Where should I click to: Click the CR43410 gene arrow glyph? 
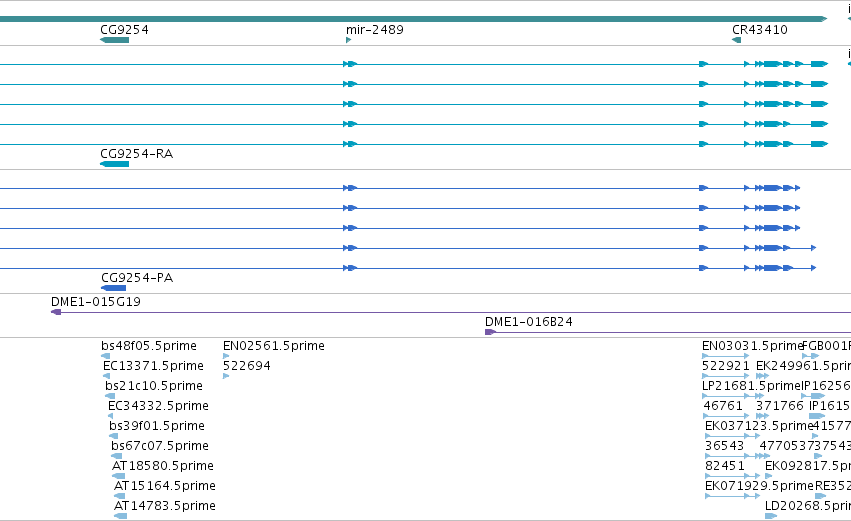coord(736,40)
